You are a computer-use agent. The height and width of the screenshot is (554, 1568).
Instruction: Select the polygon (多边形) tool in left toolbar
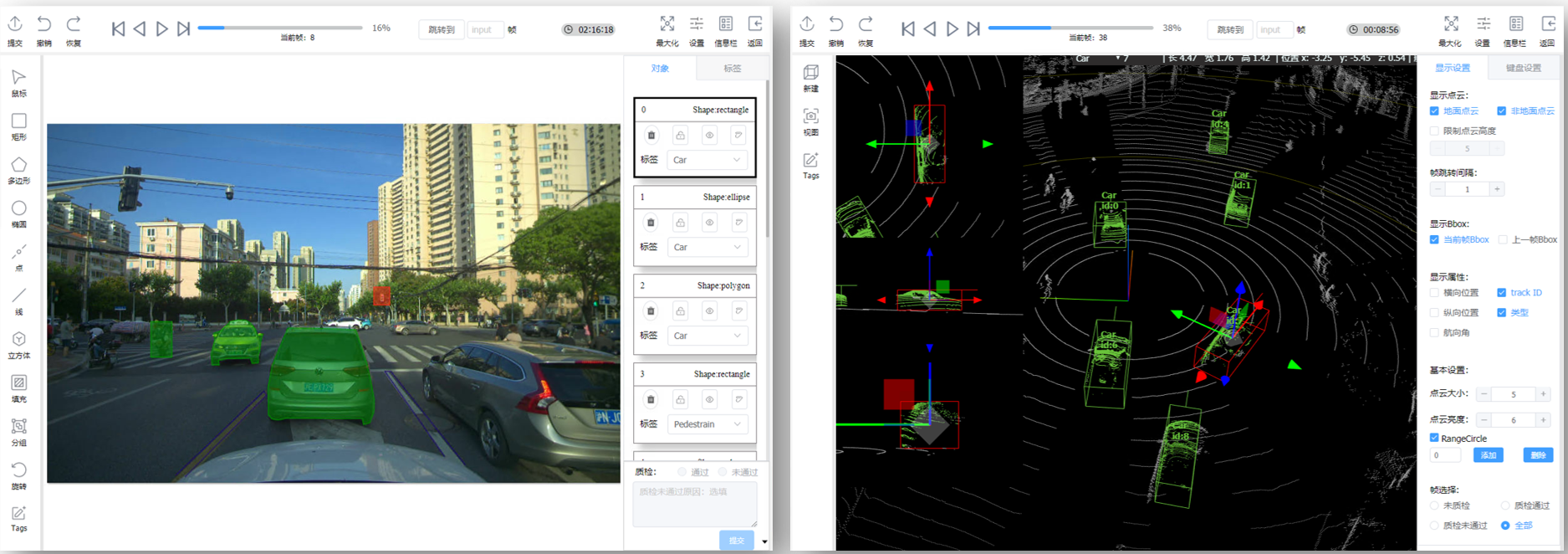tap(18, 166)
